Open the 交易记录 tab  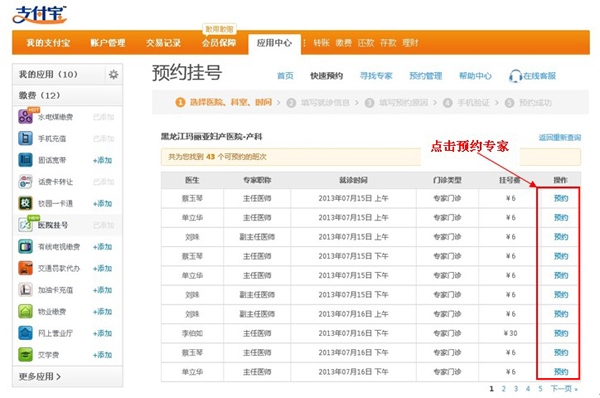tap(163, 43)
